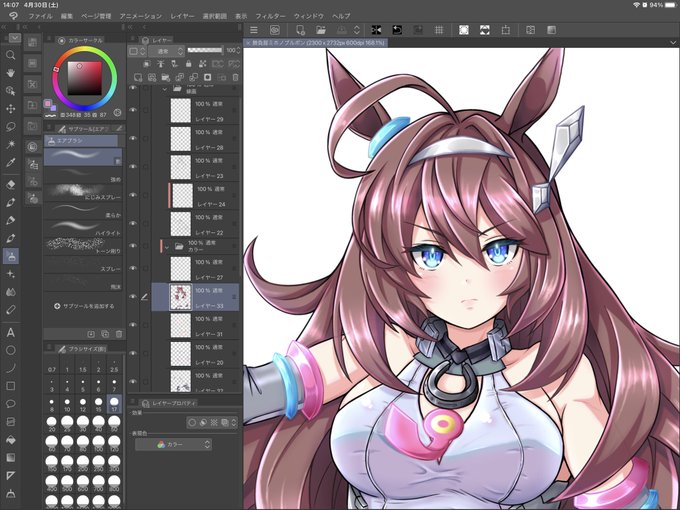Hide レイヤー 24 with its eye icon
The height and width of the screenshot is (510, 680).
tap(133, 195)
